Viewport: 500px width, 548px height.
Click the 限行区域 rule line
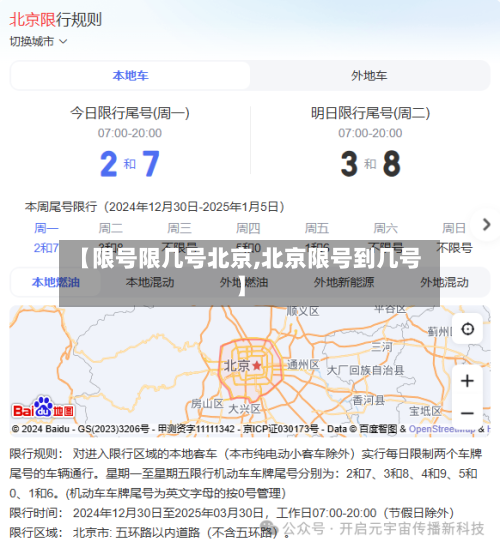[x=148, y=533]
